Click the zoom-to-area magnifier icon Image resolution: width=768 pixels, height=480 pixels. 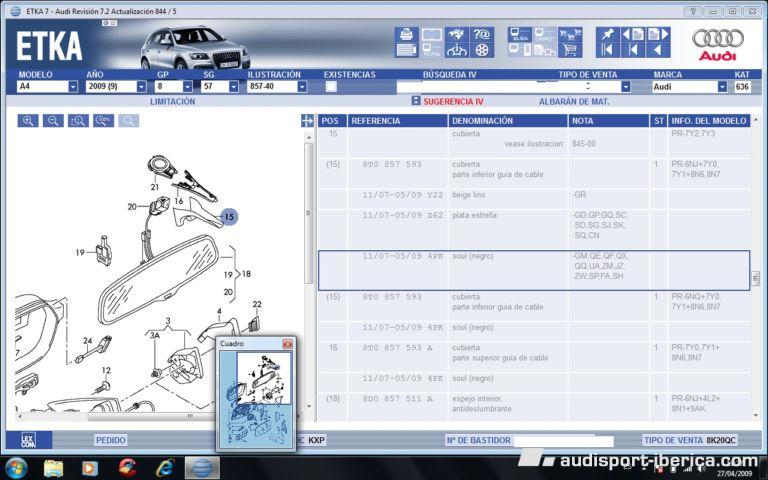pyautogui.click(x=78, y=121)
